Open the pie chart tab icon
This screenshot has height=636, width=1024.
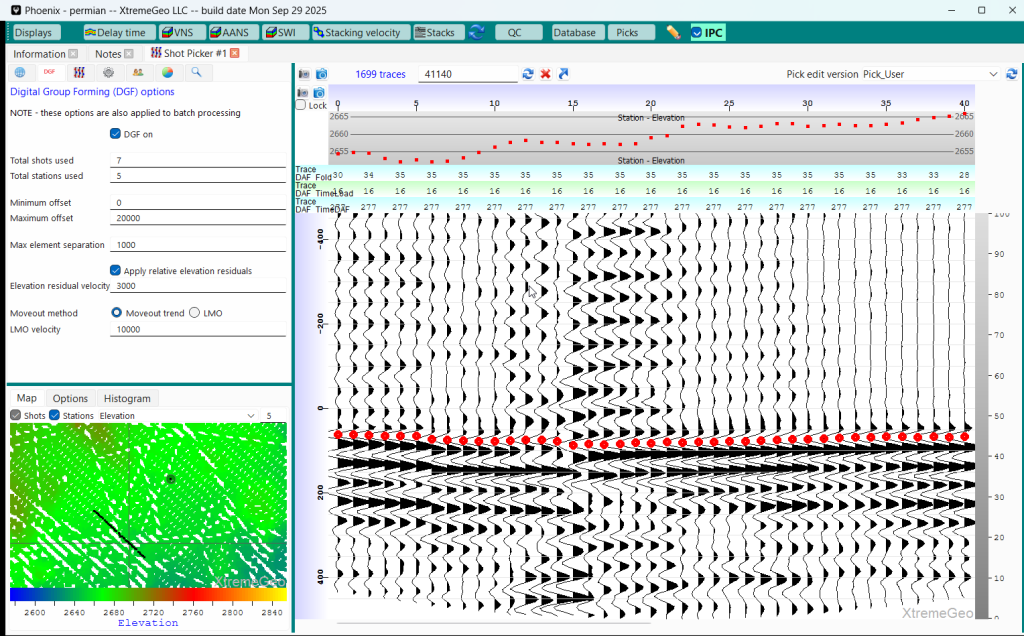pos(167,73)
